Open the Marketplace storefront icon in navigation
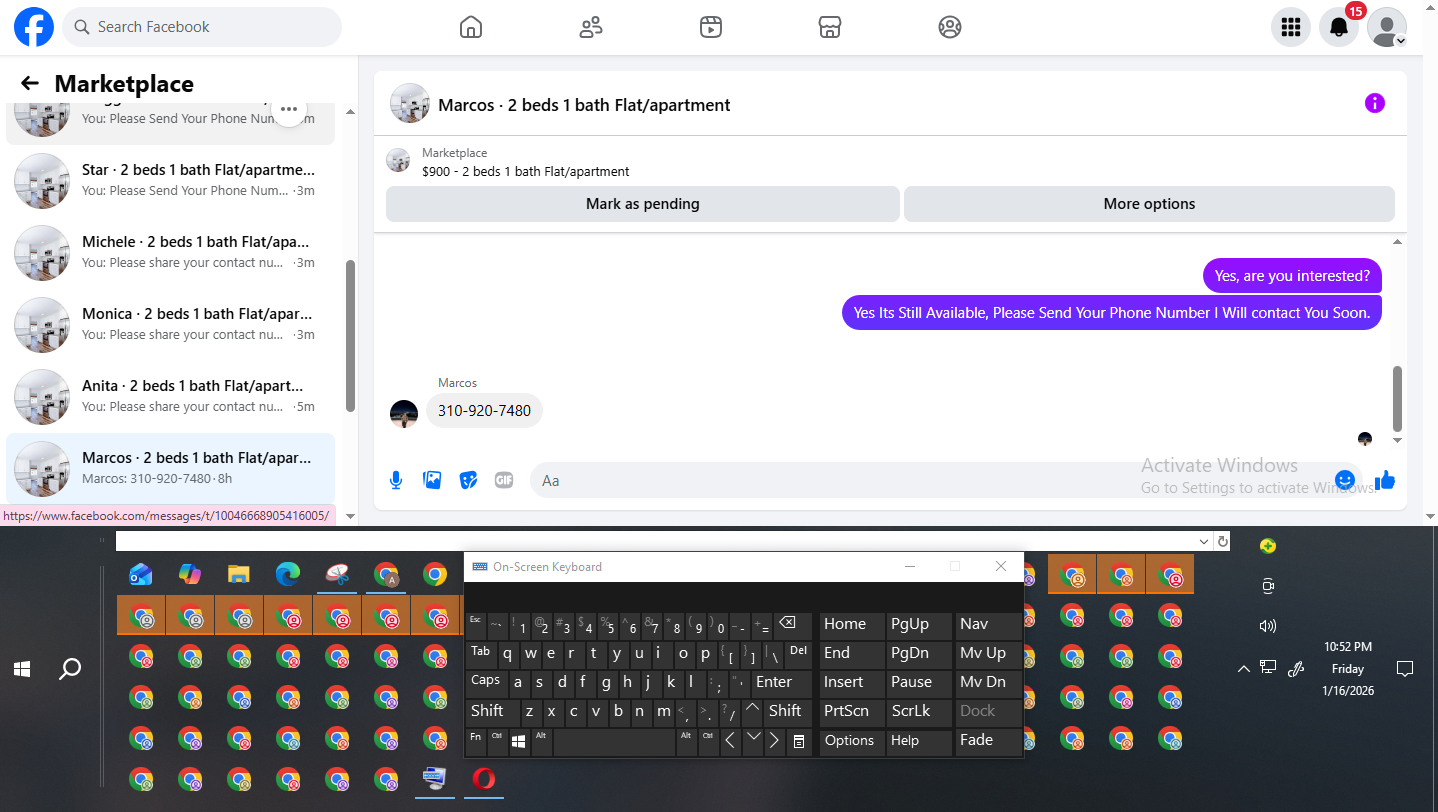The height and width of the screenshot is (812, 1438). 830,27
